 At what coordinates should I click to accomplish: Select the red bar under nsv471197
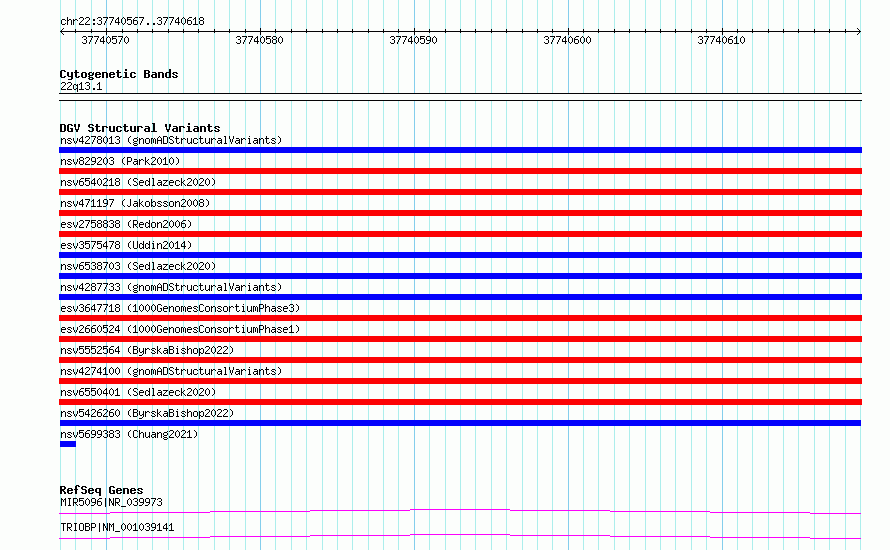[x=460, y=213]
